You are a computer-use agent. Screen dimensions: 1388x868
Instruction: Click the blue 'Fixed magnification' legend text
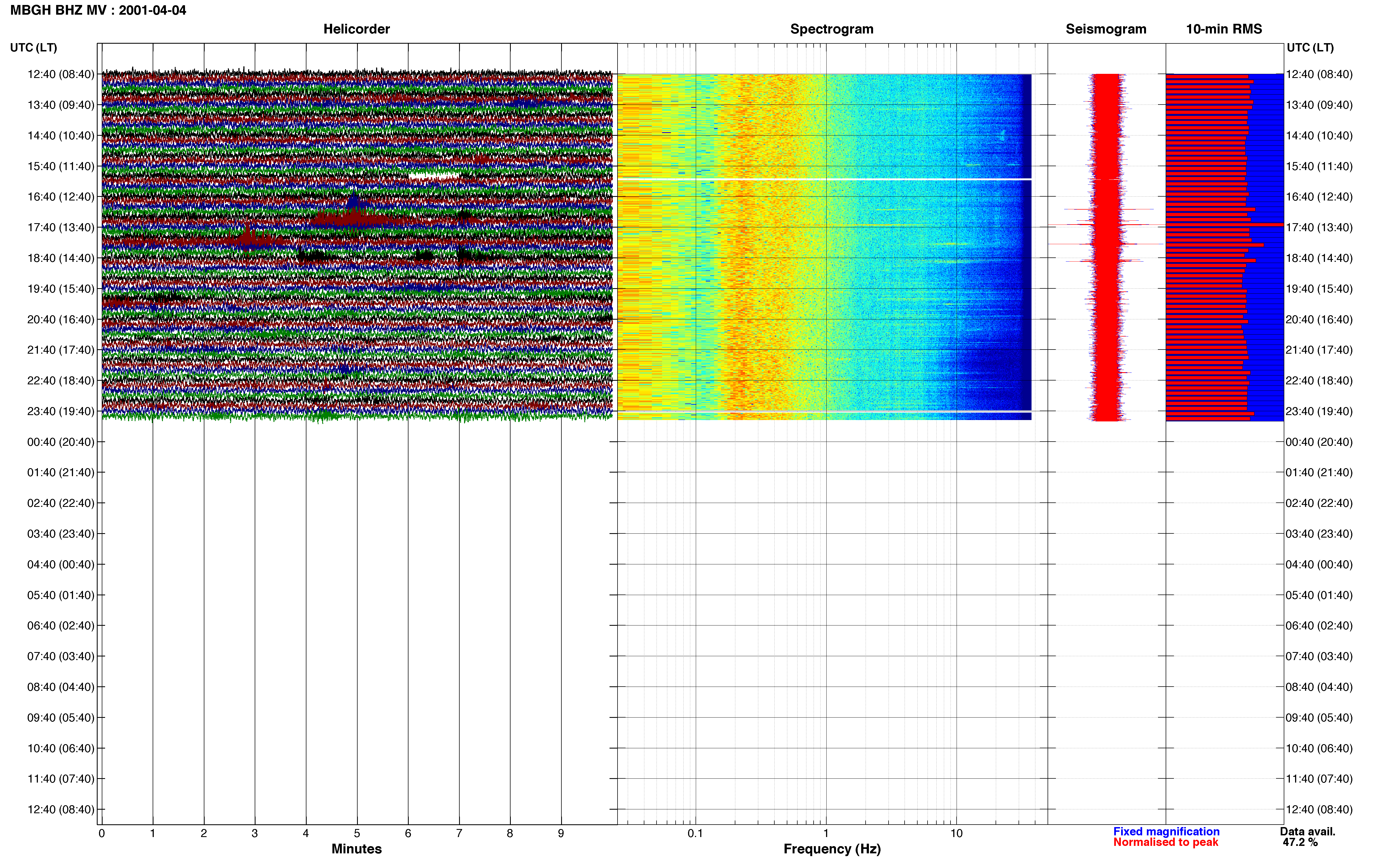1166,831
